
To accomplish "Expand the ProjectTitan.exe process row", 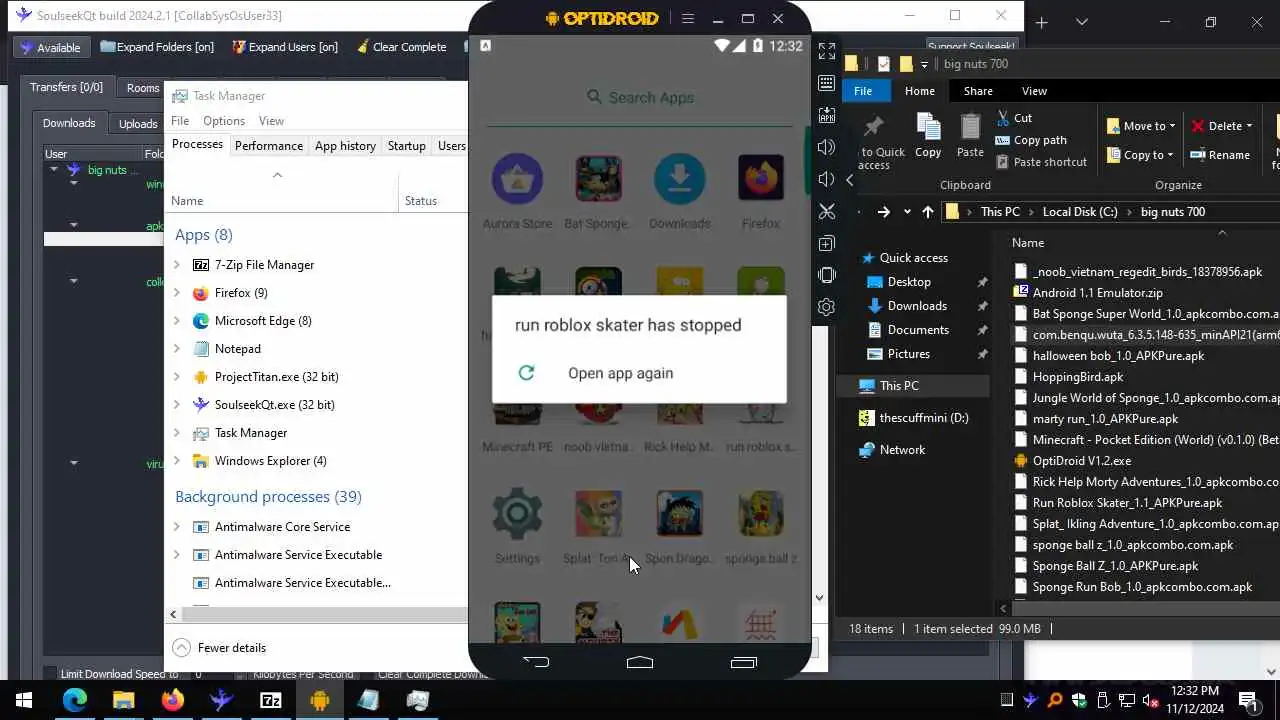I will click(x=177, y=377).
